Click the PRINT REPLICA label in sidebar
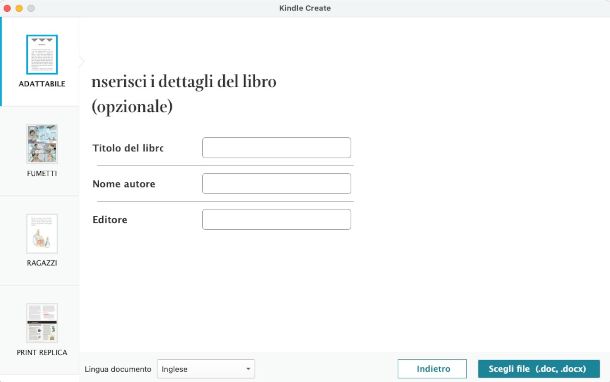The width and height of the screenshot is (610, 382). point(42,352)
